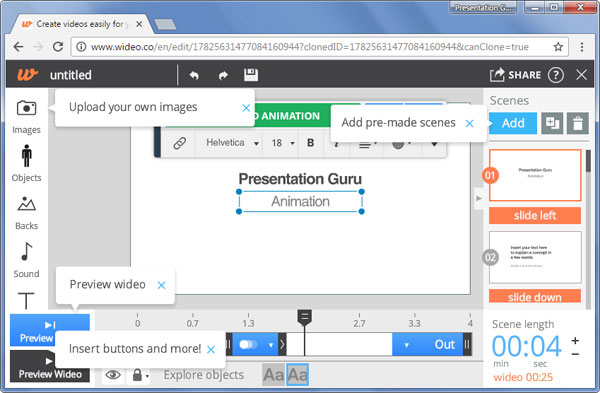Viewport: 600px width, 393px height.
Task: Click the timeline playhead marker
Action: (305, 317)
